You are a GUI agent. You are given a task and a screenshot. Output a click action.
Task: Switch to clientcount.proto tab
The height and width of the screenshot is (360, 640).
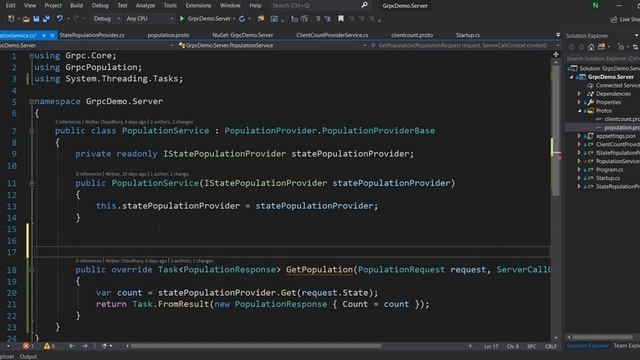click(x=412, y=35)
